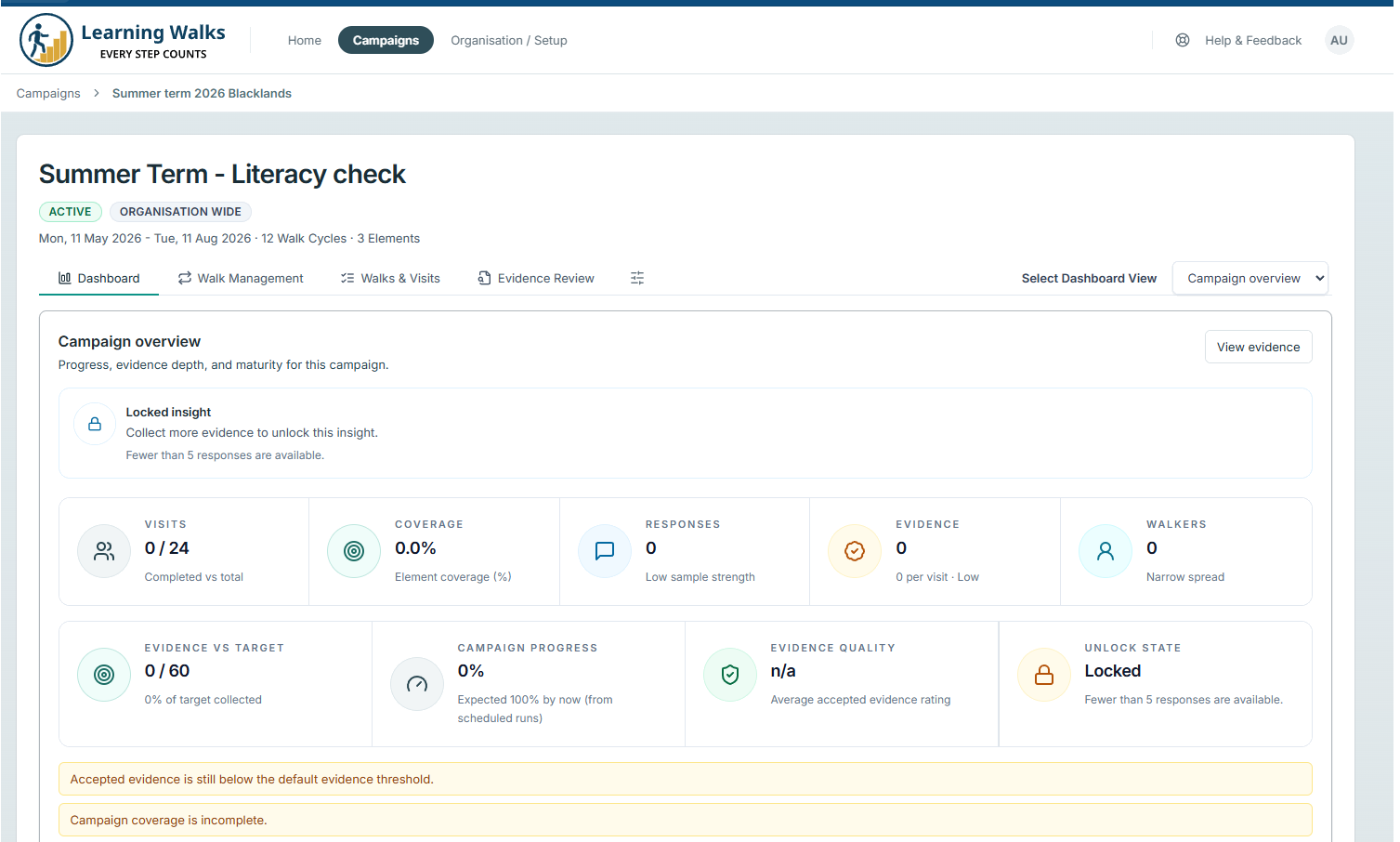
Task: Go to the Home nav item
Action: click(x=305, y=40)
